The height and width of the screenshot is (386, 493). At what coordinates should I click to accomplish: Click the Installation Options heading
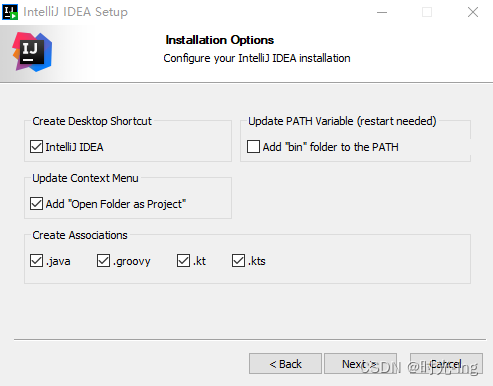(x=220, y=40)
